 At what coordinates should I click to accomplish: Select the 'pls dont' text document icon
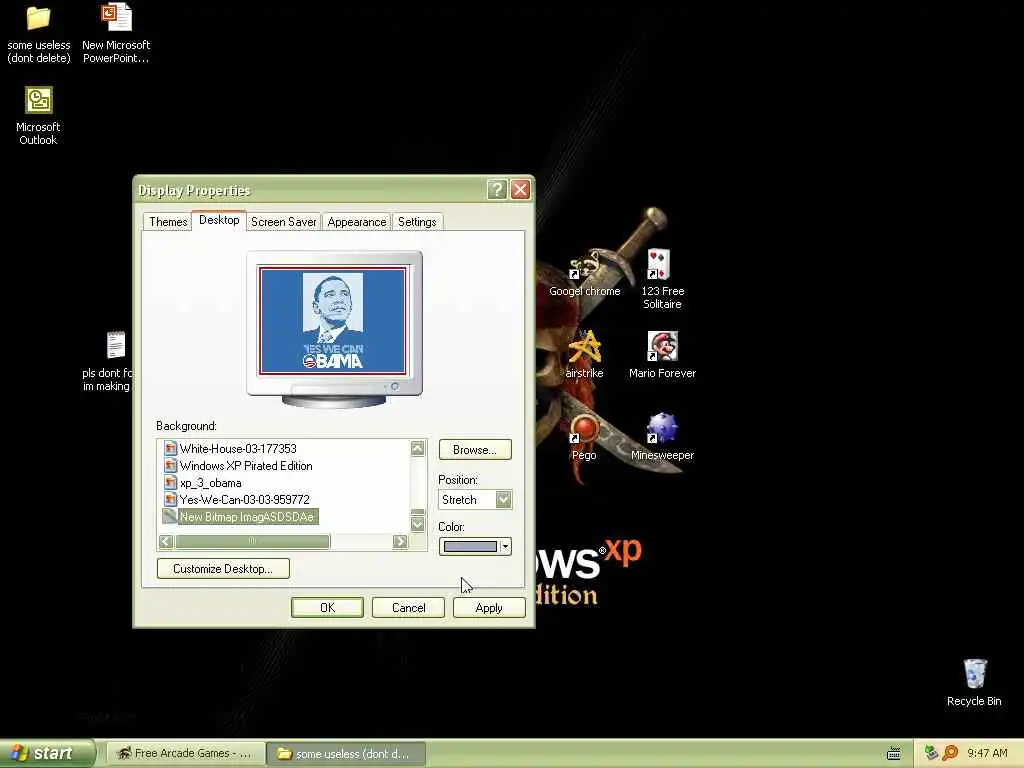click(x=116, y=345)
